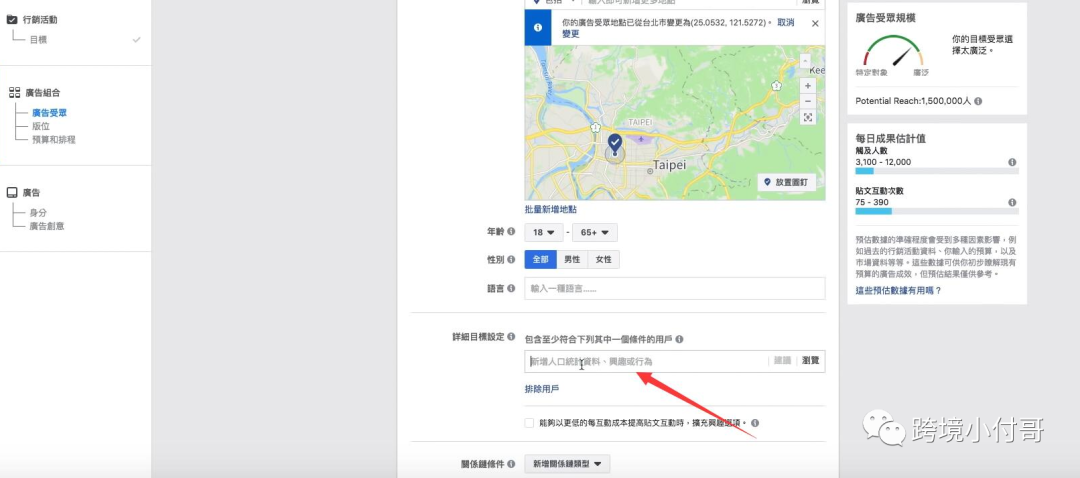Select 廣告受眾 in the sidebar

pos(50,113)
